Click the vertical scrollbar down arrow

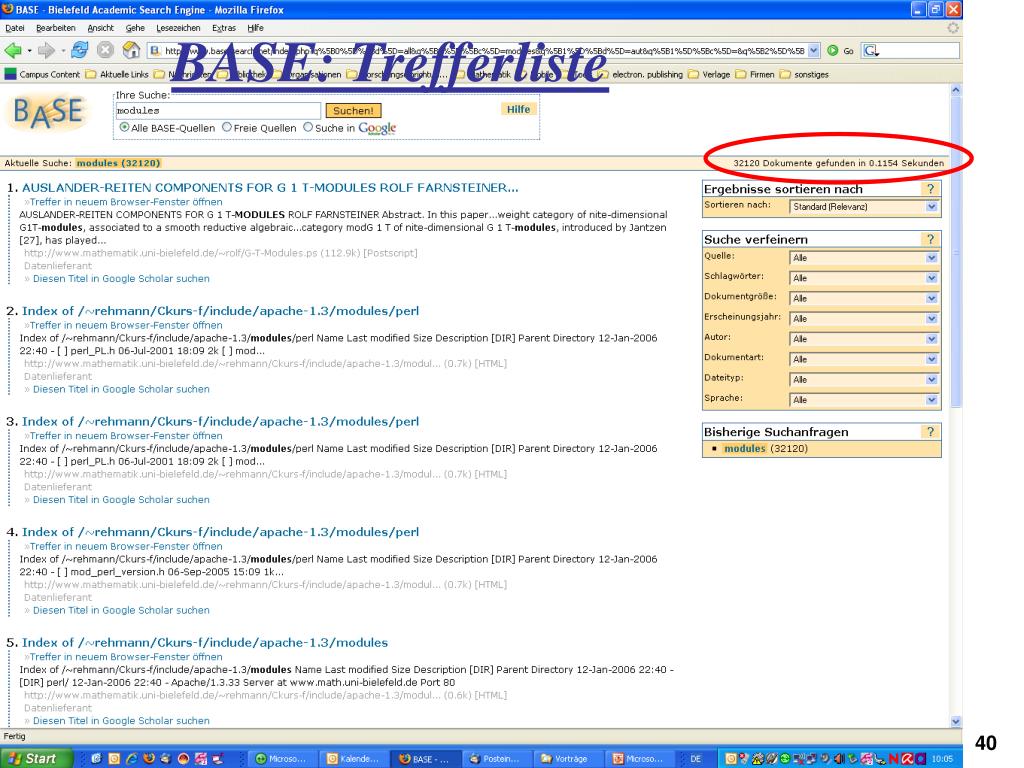click(956, 722)
